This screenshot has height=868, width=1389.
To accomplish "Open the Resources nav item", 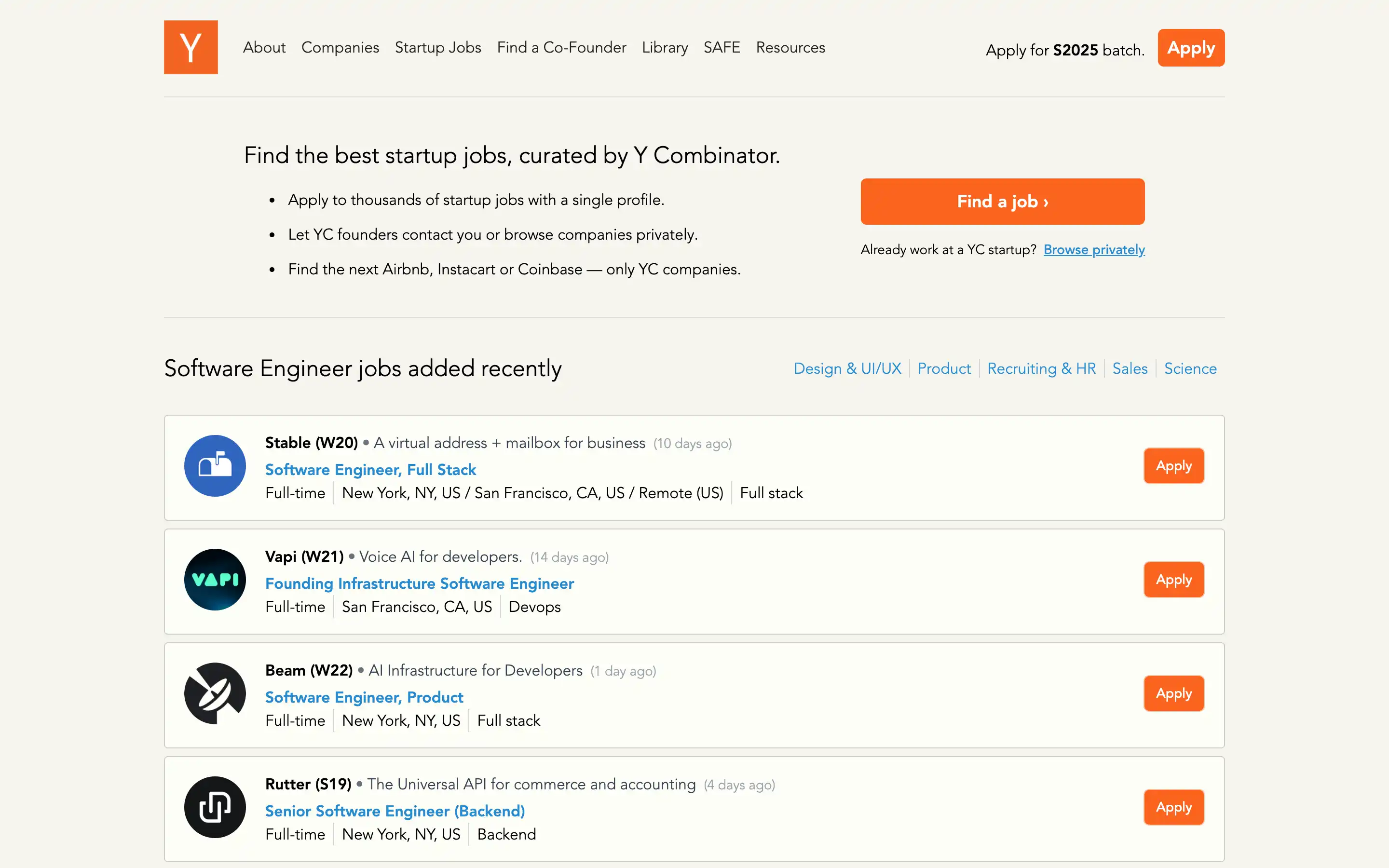I will [790, 47].
